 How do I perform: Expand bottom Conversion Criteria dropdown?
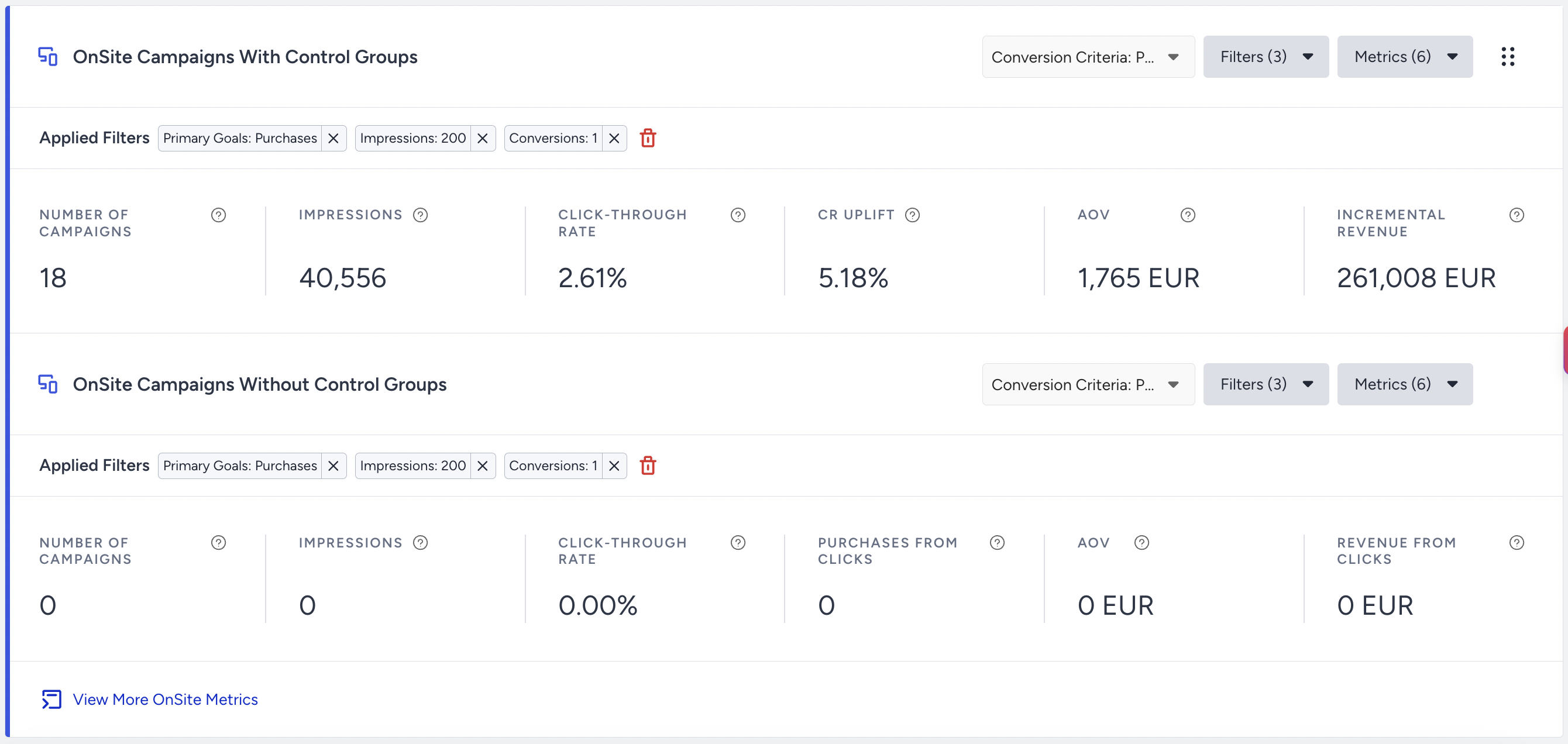1088,384
